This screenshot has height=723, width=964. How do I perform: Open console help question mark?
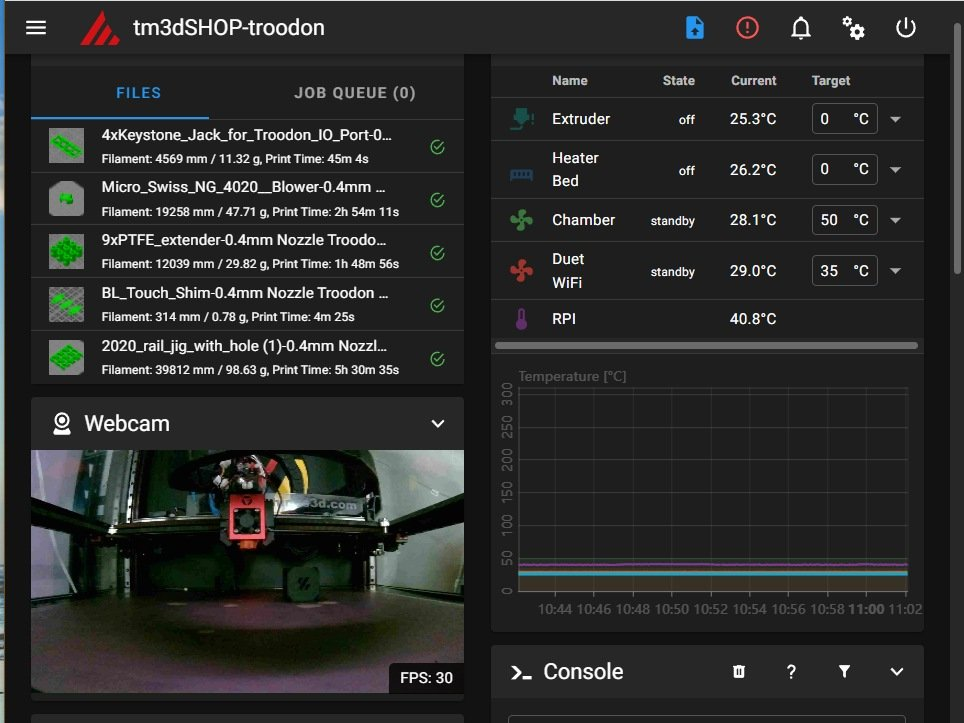(791, 672)
